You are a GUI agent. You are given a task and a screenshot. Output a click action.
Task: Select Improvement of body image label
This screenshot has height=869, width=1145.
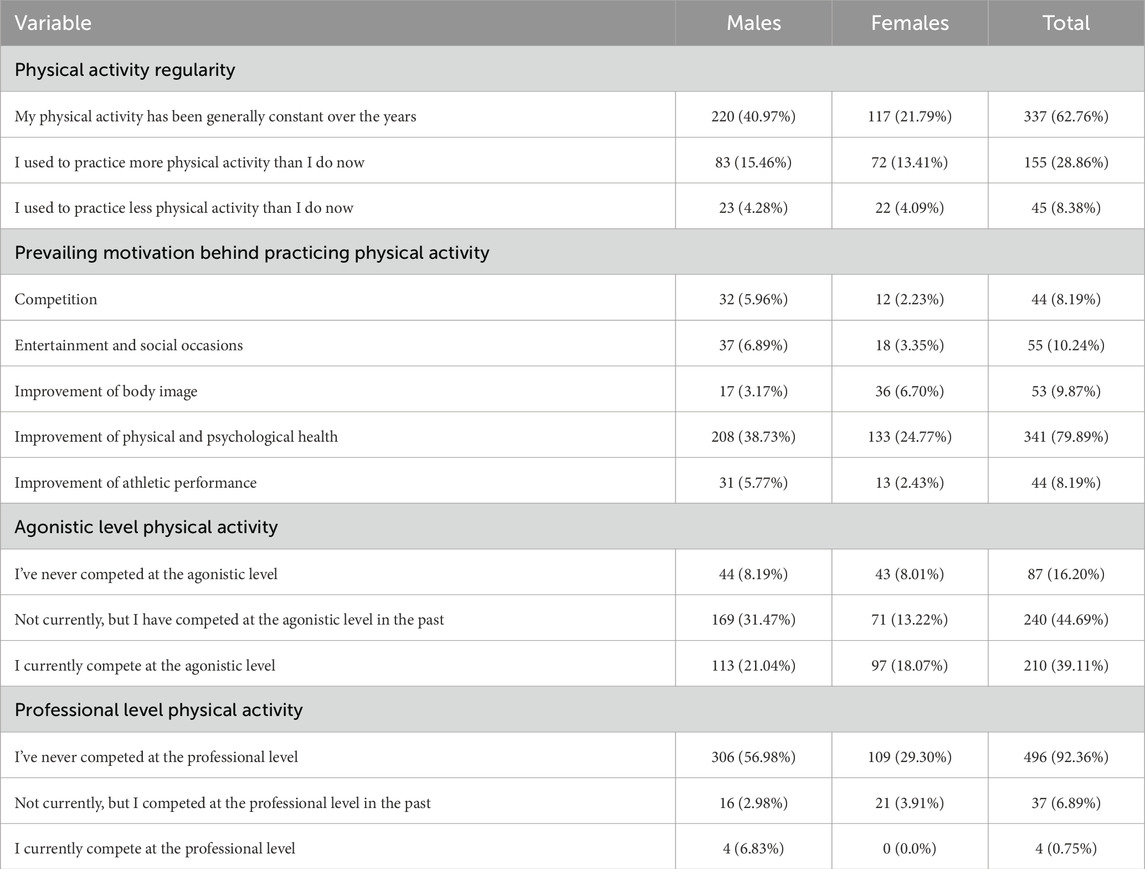pos(106,391)
